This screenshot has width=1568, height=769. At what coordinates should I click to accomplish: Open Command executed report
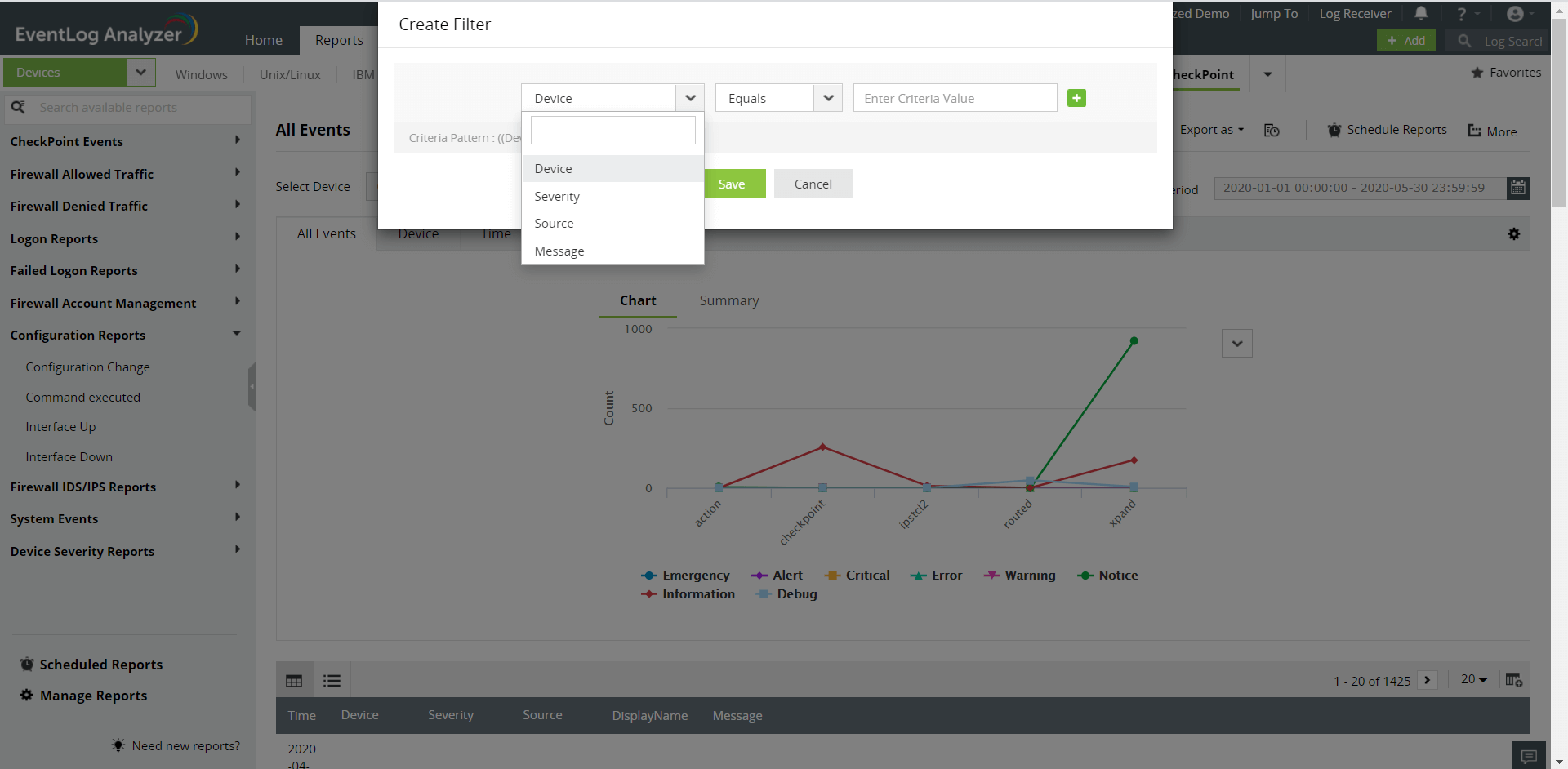(83, 398)
